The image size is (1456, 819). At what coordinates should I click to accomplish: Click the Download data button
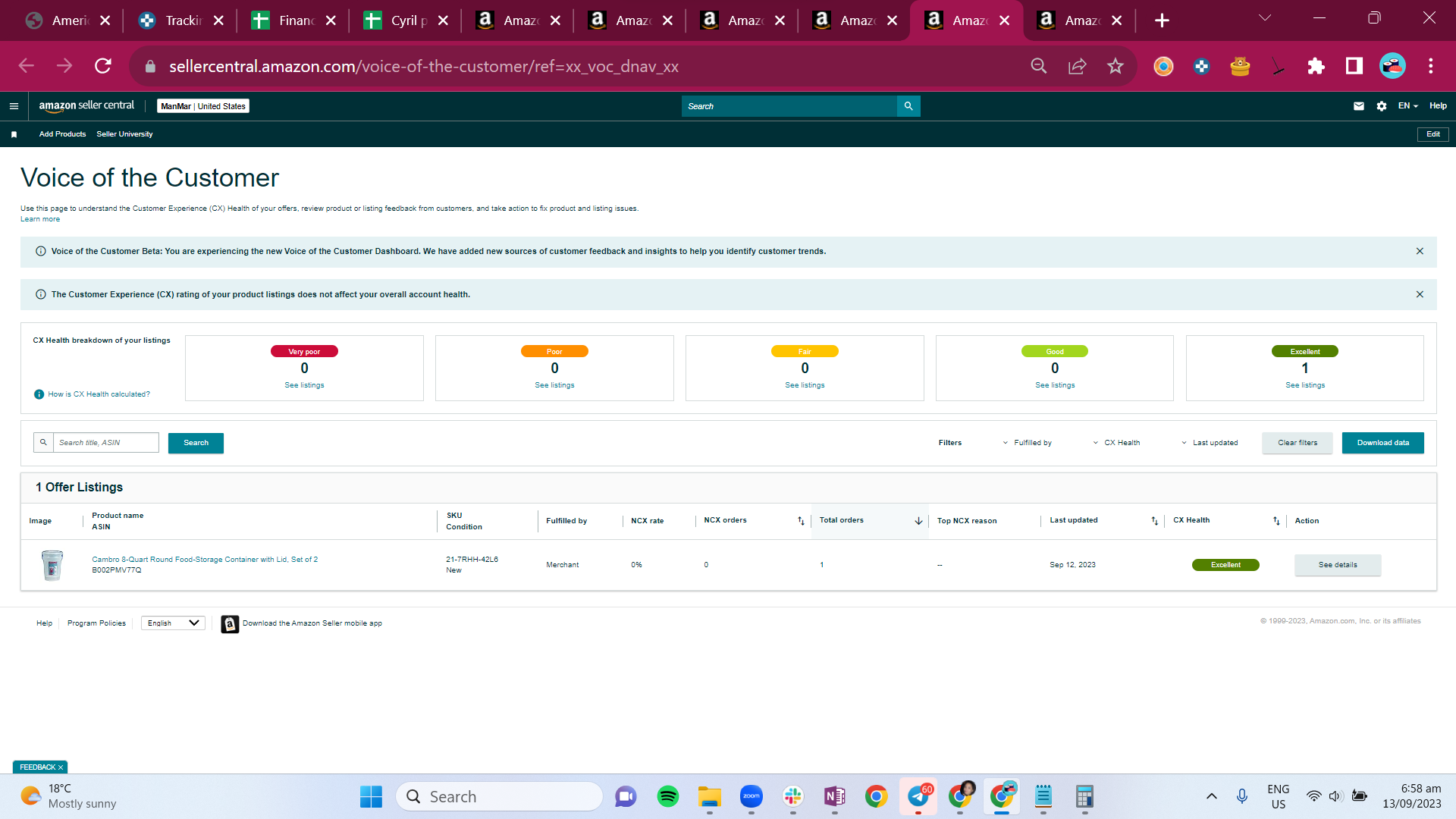tap(1382, 443)
